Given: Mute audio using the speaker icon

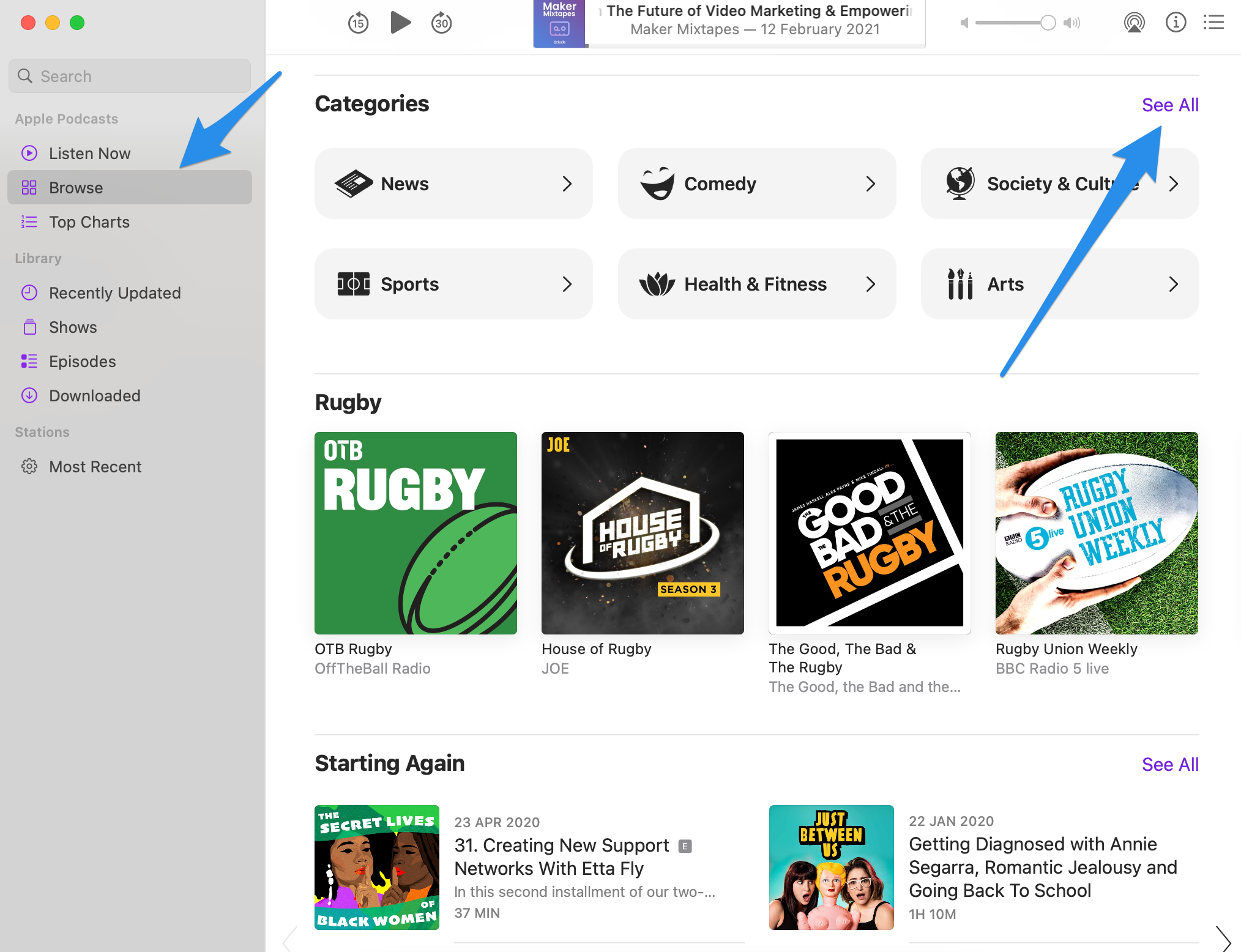Looking at the screenshot, I should tap(963, 23).
